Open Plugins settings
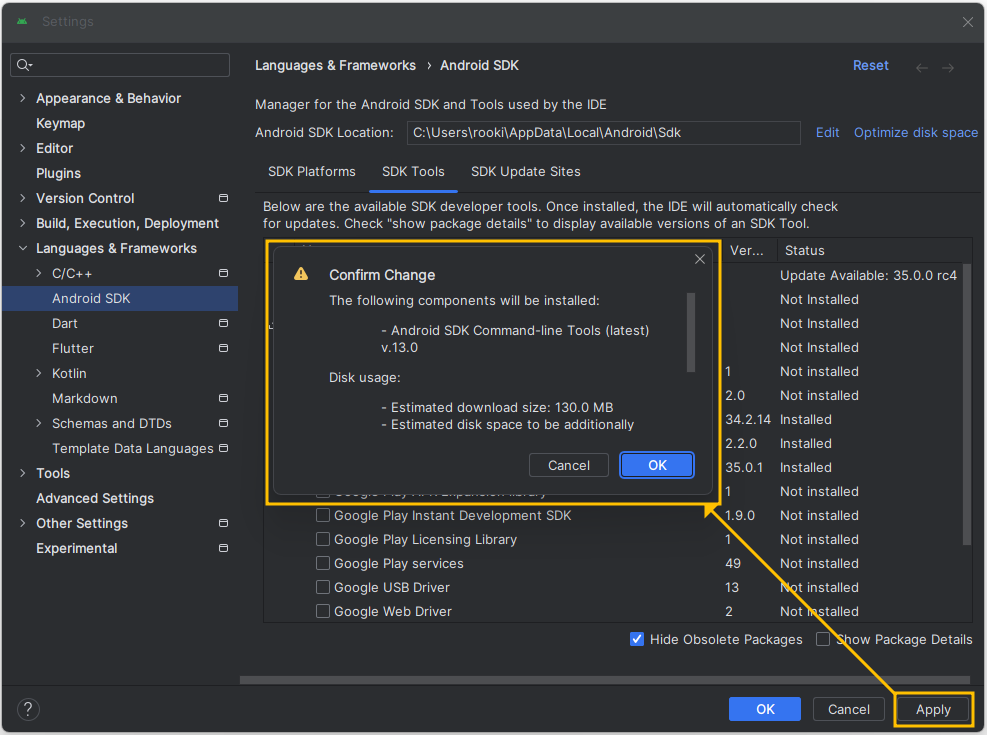This screenshot has width=987, height=735. point(59,173)
